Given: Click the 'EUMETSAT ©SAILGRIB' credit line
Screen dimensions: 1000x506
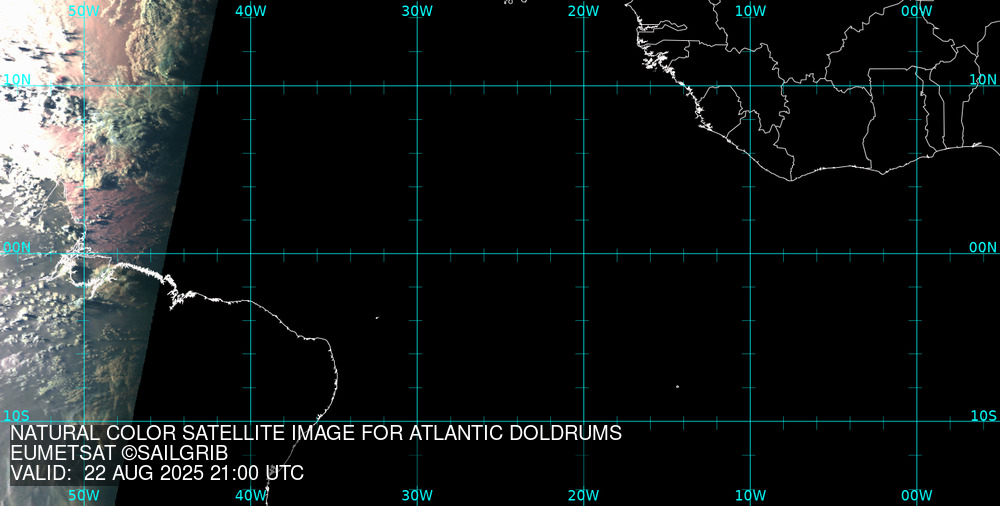Looking at the screenshot, I should [119, 453].
